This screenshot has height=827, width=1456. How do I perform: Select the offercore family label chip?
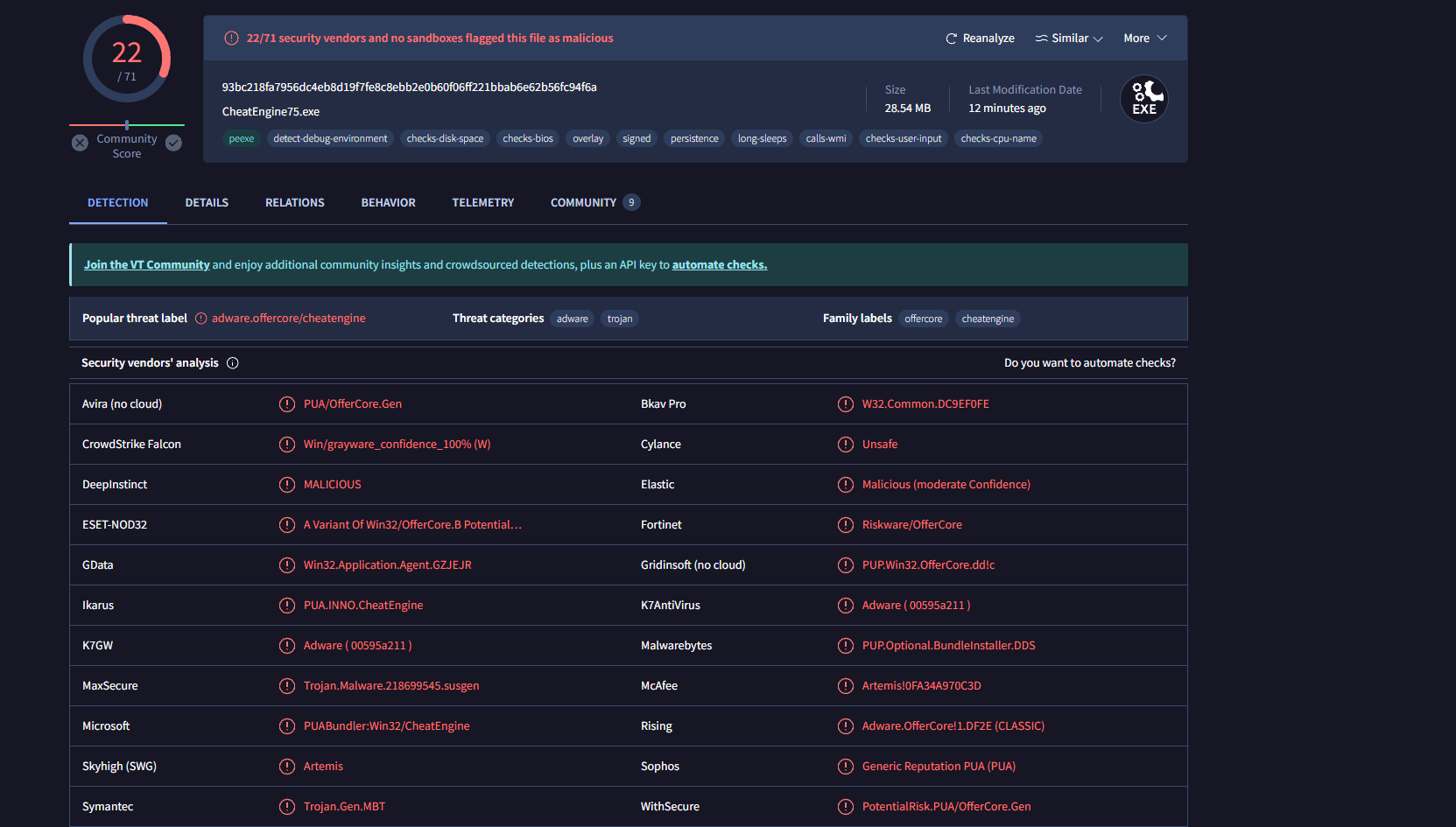(x=924, y=319)
